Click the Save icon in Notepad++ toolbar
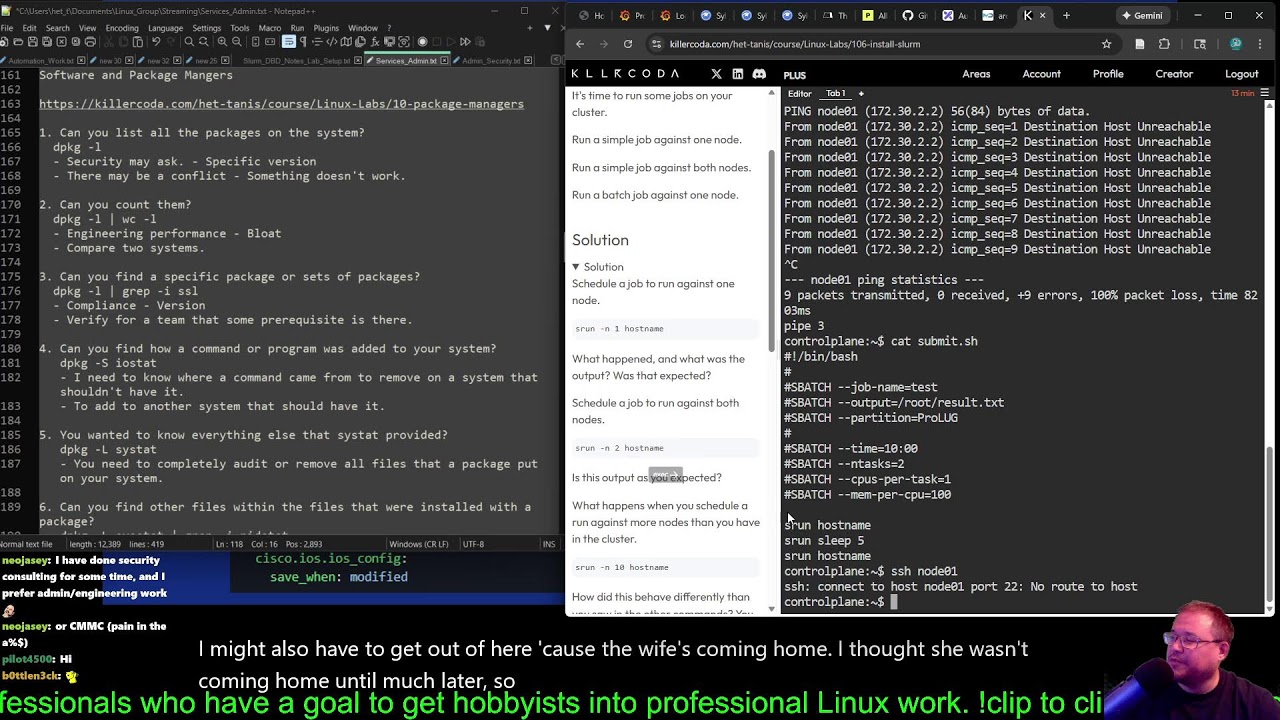The width and height of the screenshot is (1280, 720). point(32,42)
